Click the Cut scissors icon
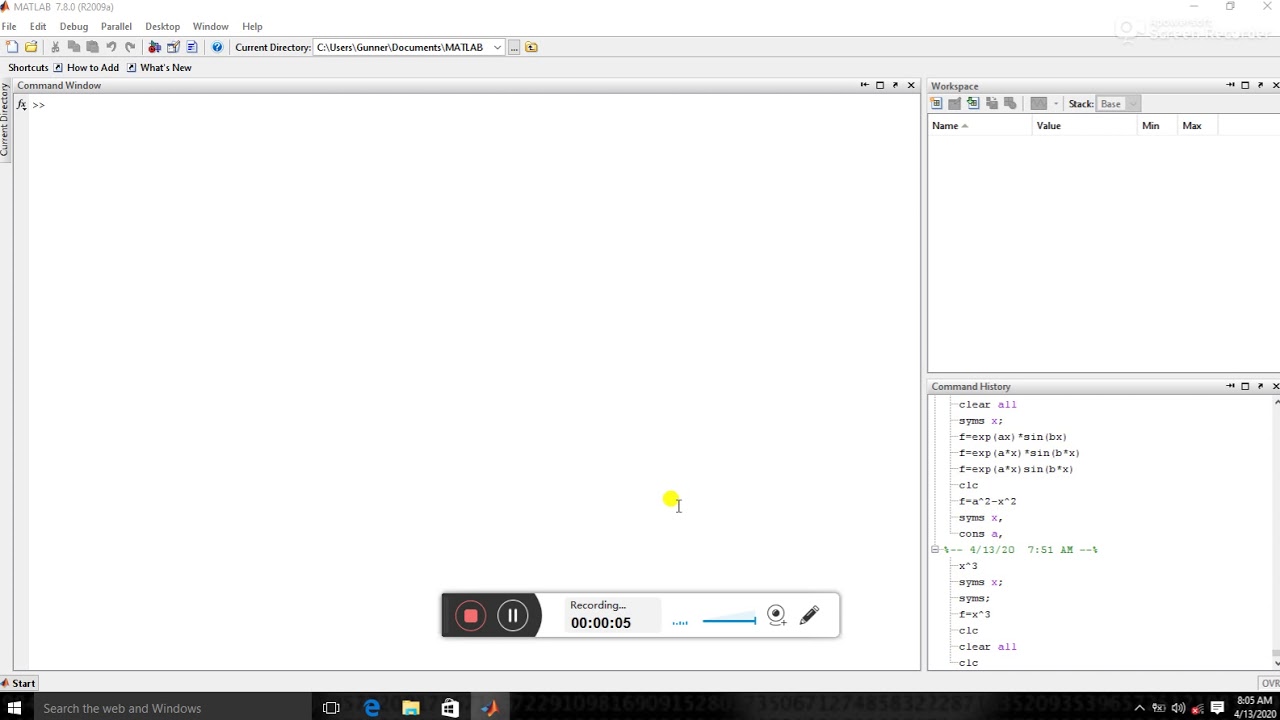This screenshot has width=1280, height=720. [x=55, y=47]
